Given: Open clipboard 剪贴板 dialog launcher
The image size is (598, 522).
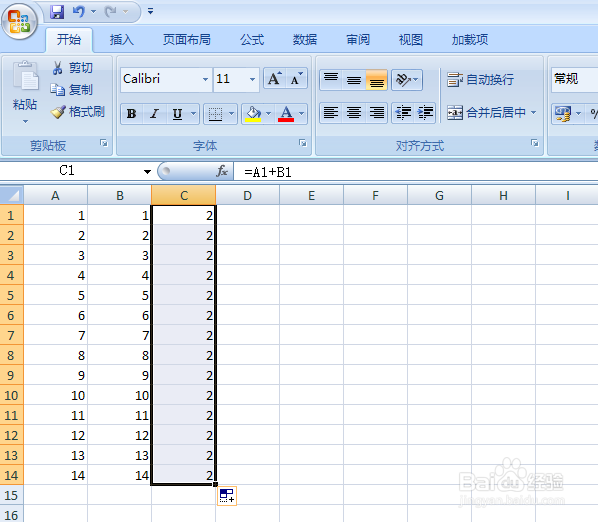Looking at the screenshot, I should coord(104,143).
